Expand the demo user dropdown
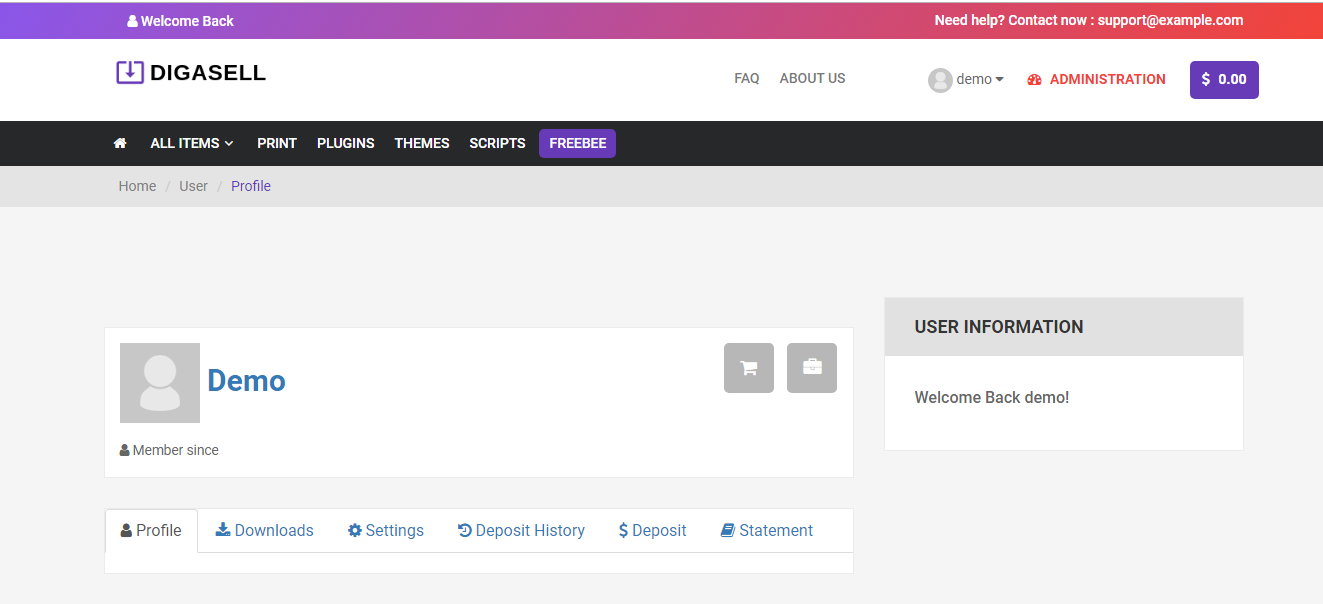The width and height of the screenshot is (1323, 604). [x=980, y=79]
